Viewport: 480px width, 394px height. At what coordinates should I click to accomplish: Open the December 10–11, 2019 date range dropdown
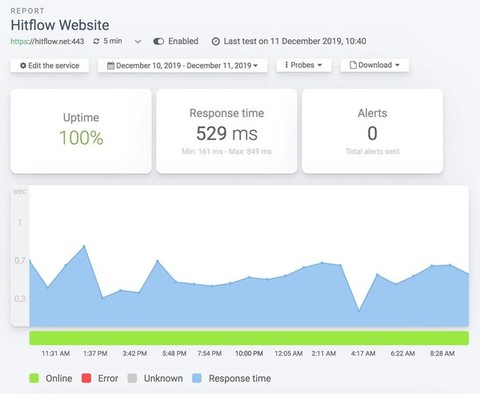click(182, 65)
